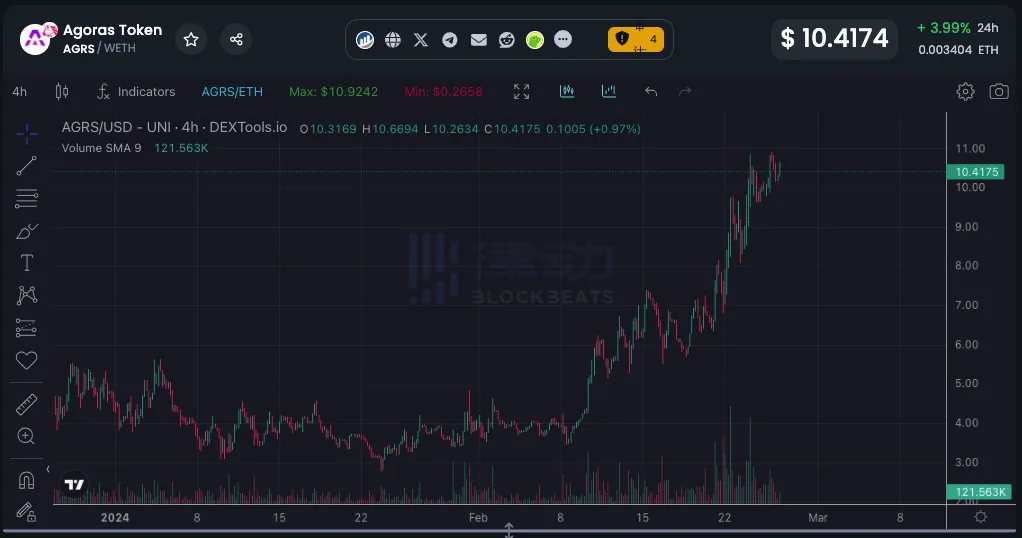This screenshot has width=1022, height=538.
Task: Share the Agoras Token pair
Action: pyautogui.click(x=236, y=40)
